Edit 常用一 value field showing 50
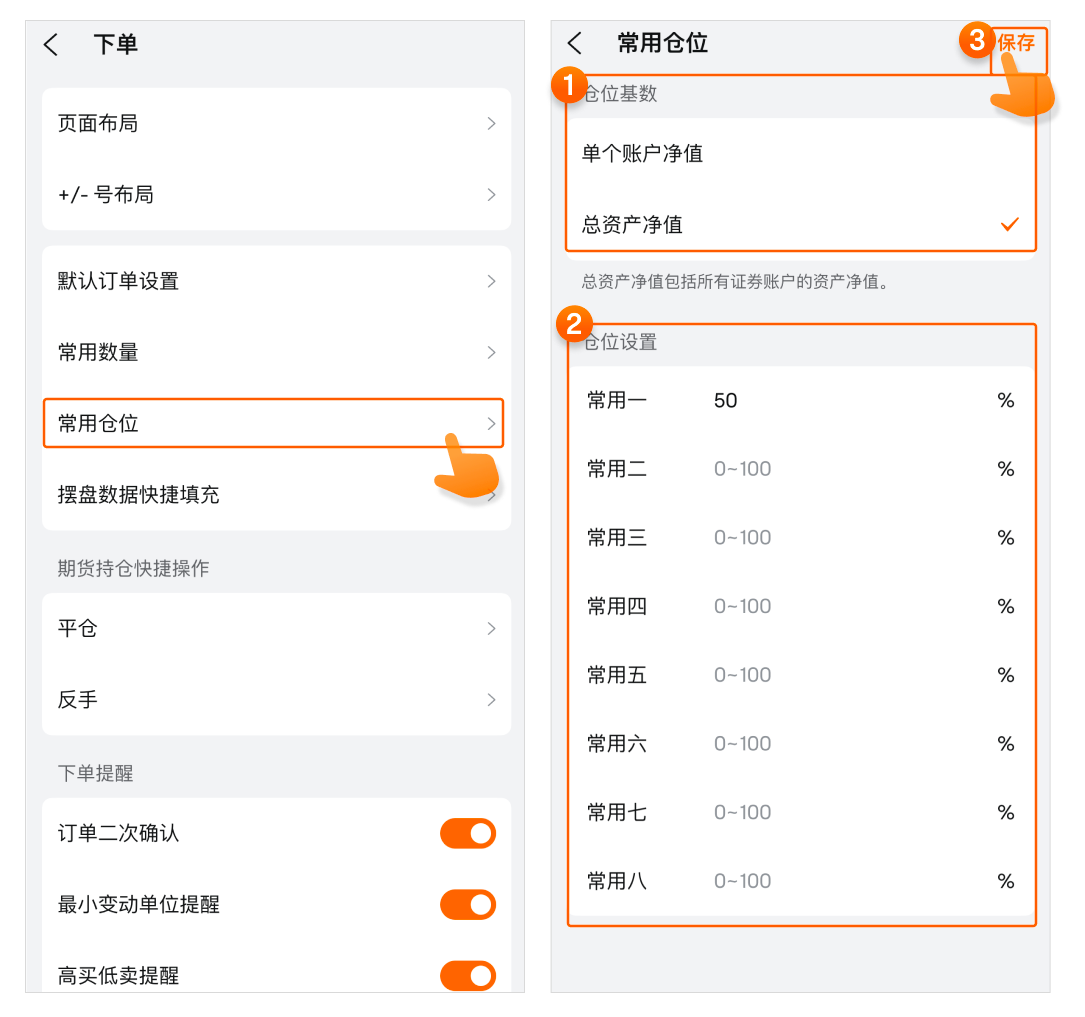1085x1017 pixels. (x=840, y=401)
